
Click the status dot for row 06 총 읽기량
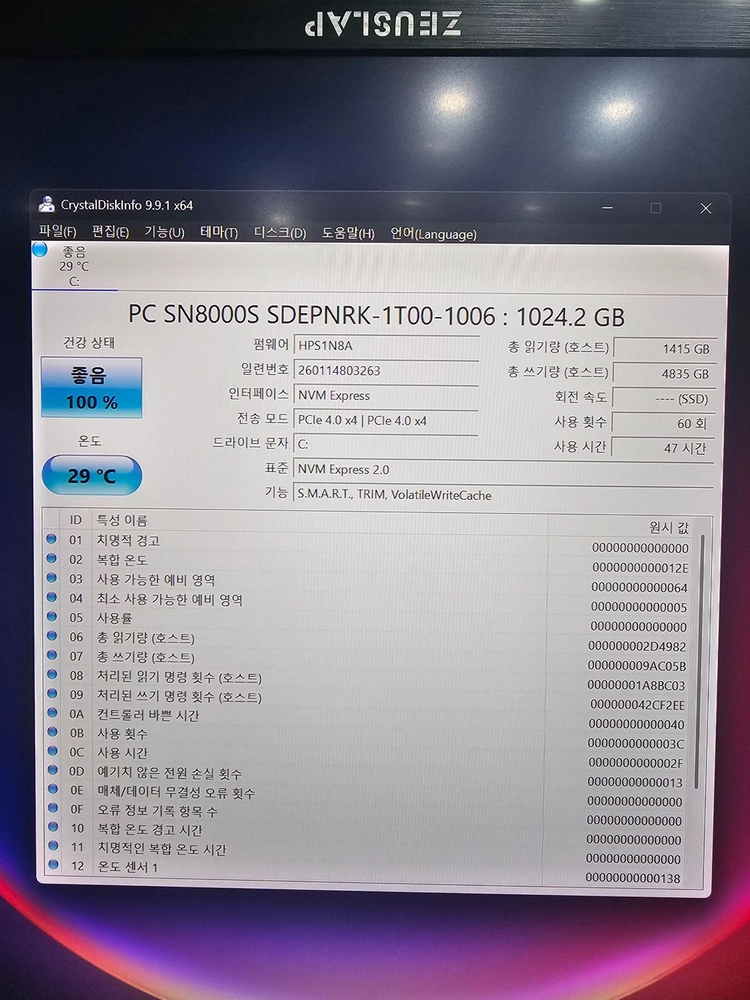click(52, 636)
